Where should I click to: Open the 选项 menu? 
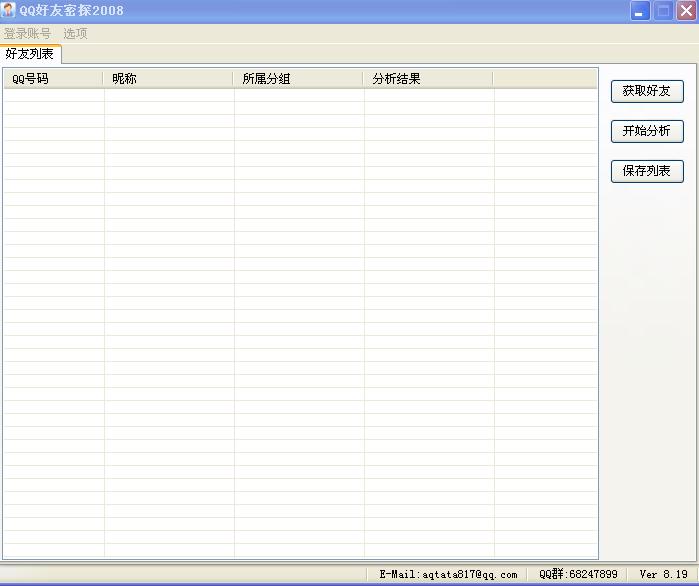(x=75, y=33)
